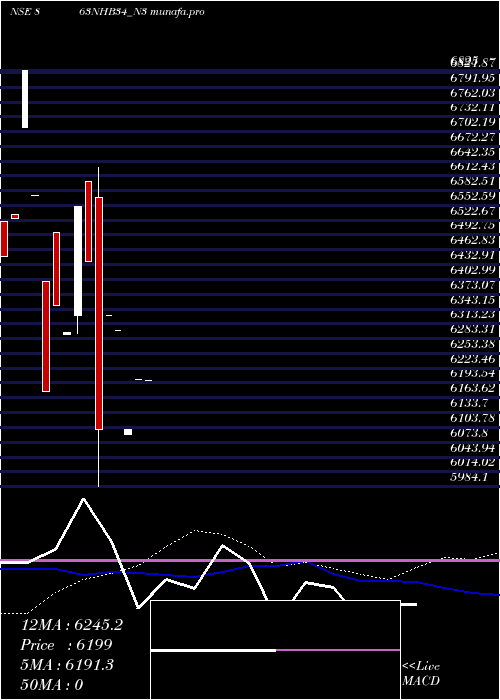
Task: Click the 6552.59 price label
Action: point(472,196)
